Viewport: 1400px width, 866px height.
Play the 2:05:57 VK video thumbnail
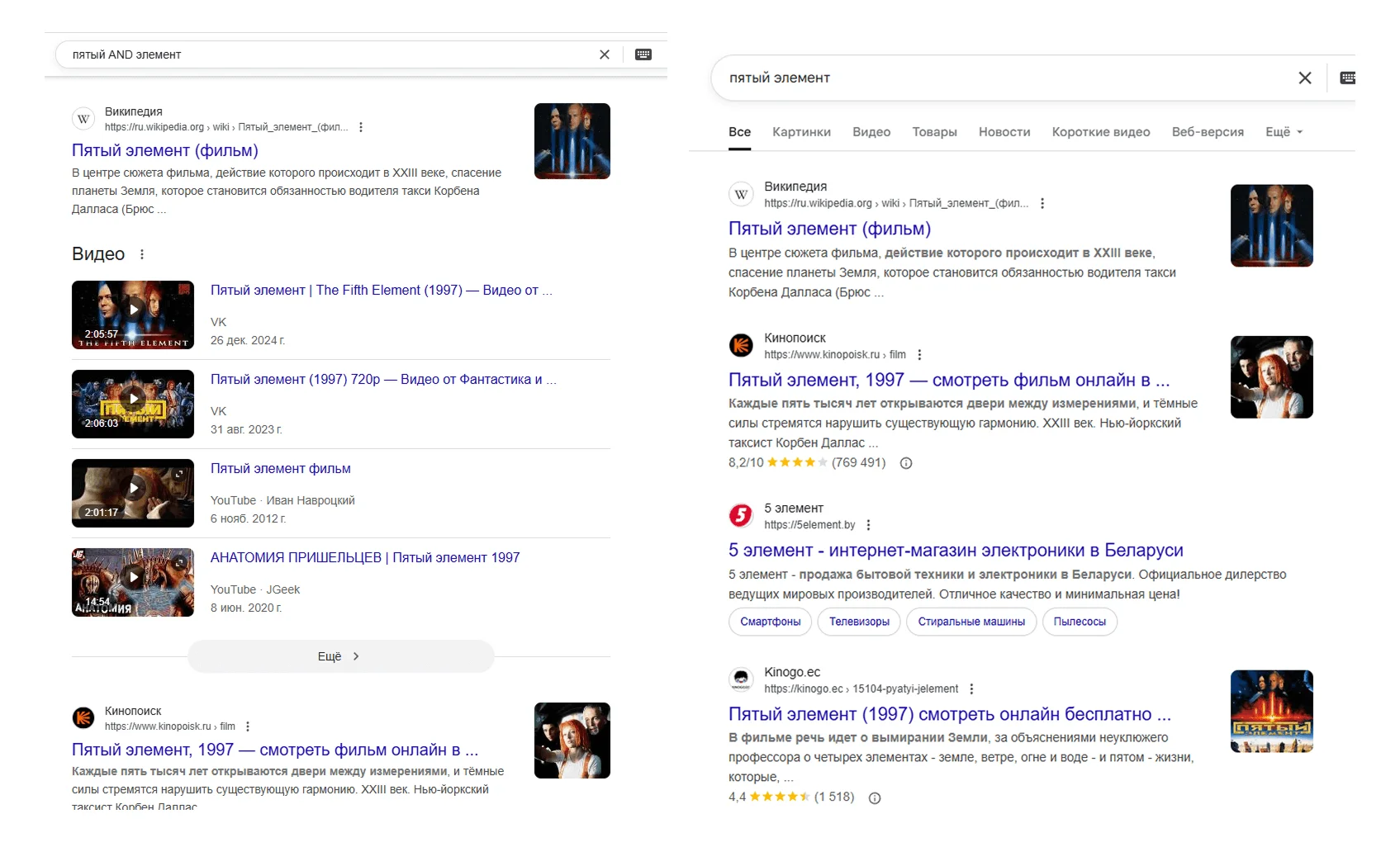click(x=133, y=315)
